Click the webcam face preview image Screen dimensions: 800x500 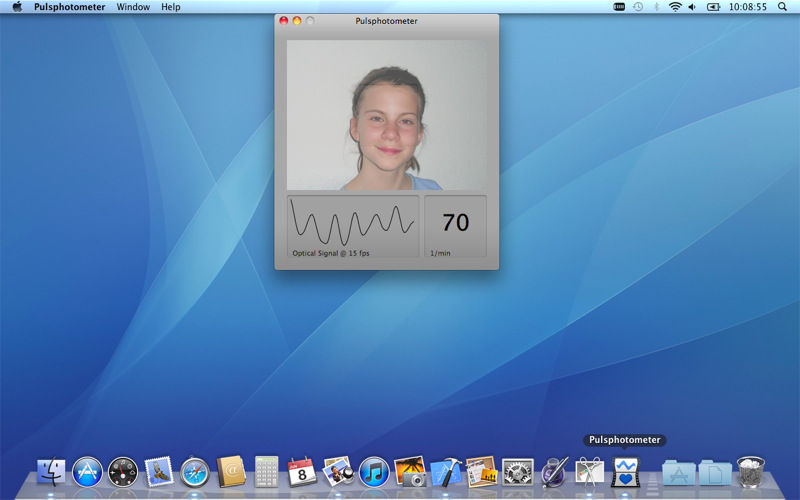tap(386, 115)
